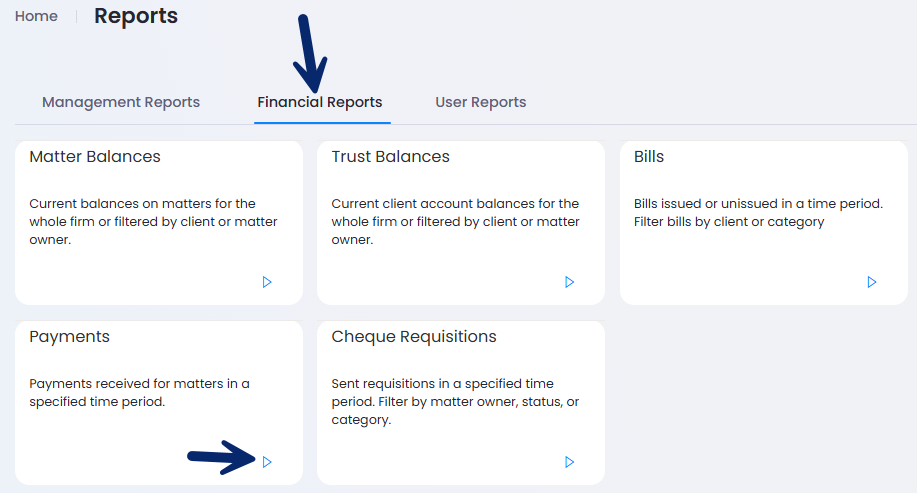Click the Sent requisitions description text
This screenshot has height=493, width=917.
coord(455,402)
